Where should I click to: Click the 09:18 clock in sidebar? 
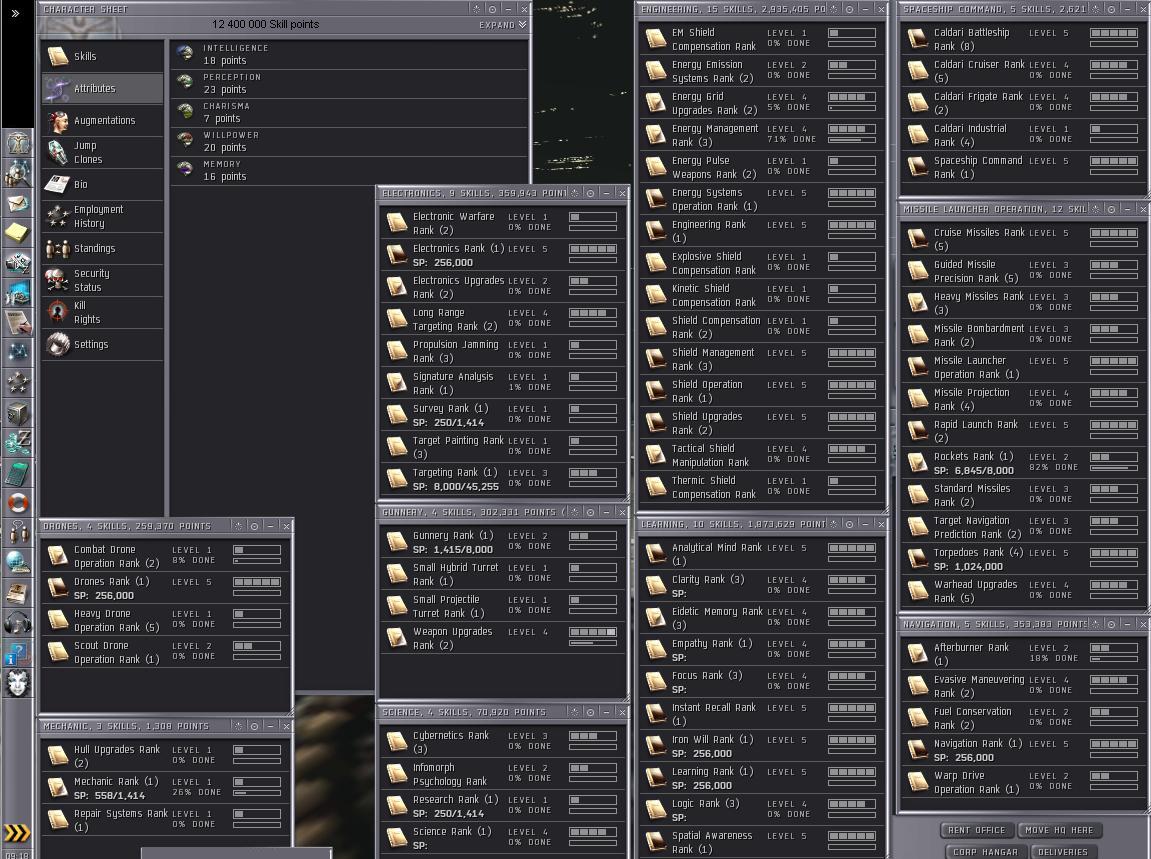point(17,855)
